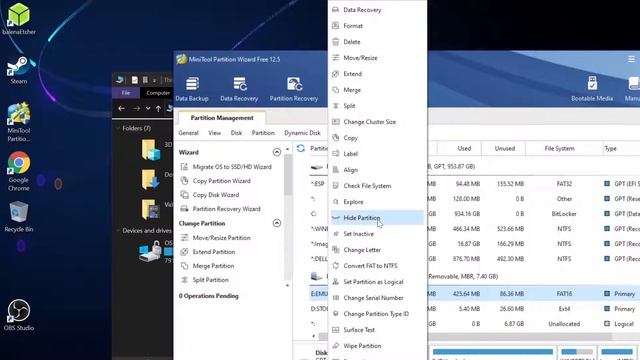Select Hide Partition in context menu
The width and height of the screenshot is (640, 360).
click(377, 218)
